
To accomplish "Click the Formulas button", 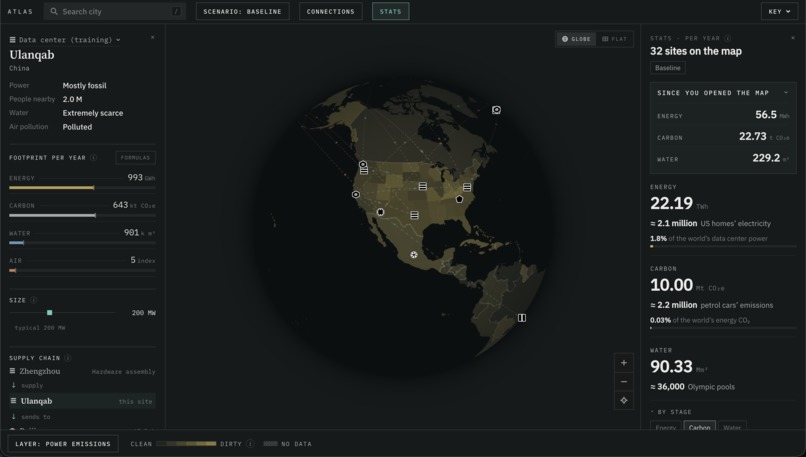I will pyautogui.click(x=136, y=158).
